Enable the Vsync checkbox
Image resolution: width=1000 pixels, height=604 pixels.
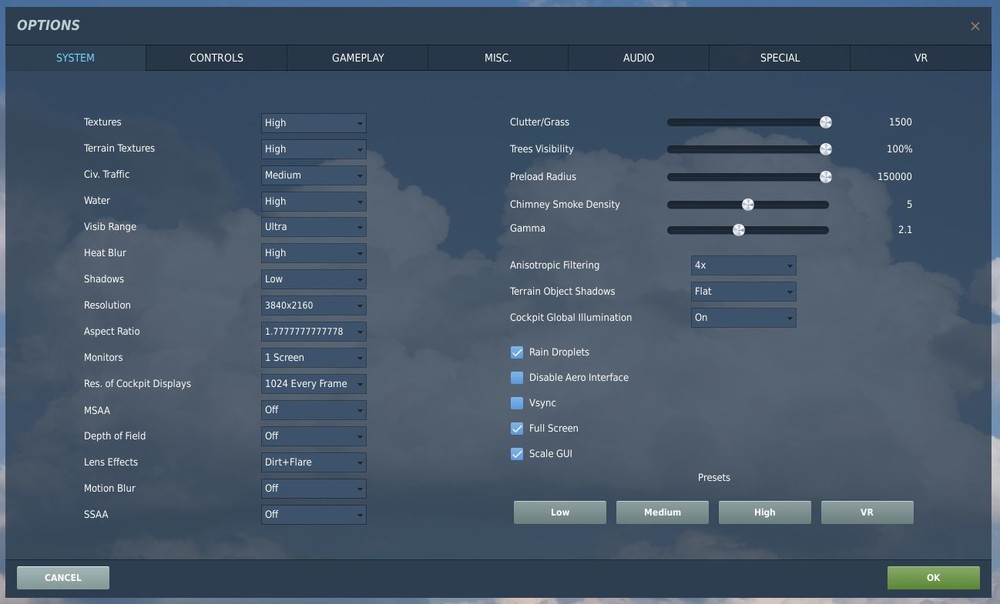click(x=517, y=403)
